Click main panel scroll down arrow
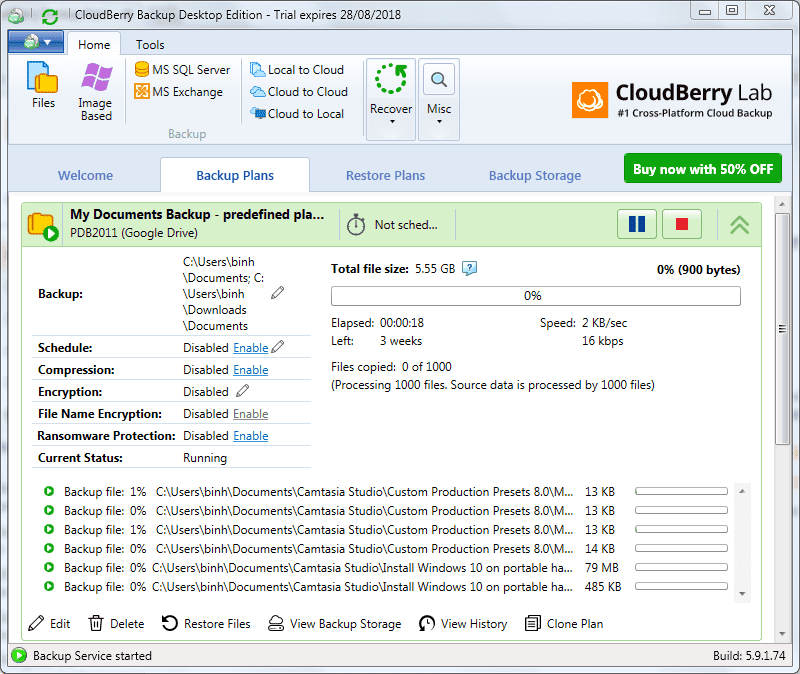The image size is (800, 674). point(782,634)
